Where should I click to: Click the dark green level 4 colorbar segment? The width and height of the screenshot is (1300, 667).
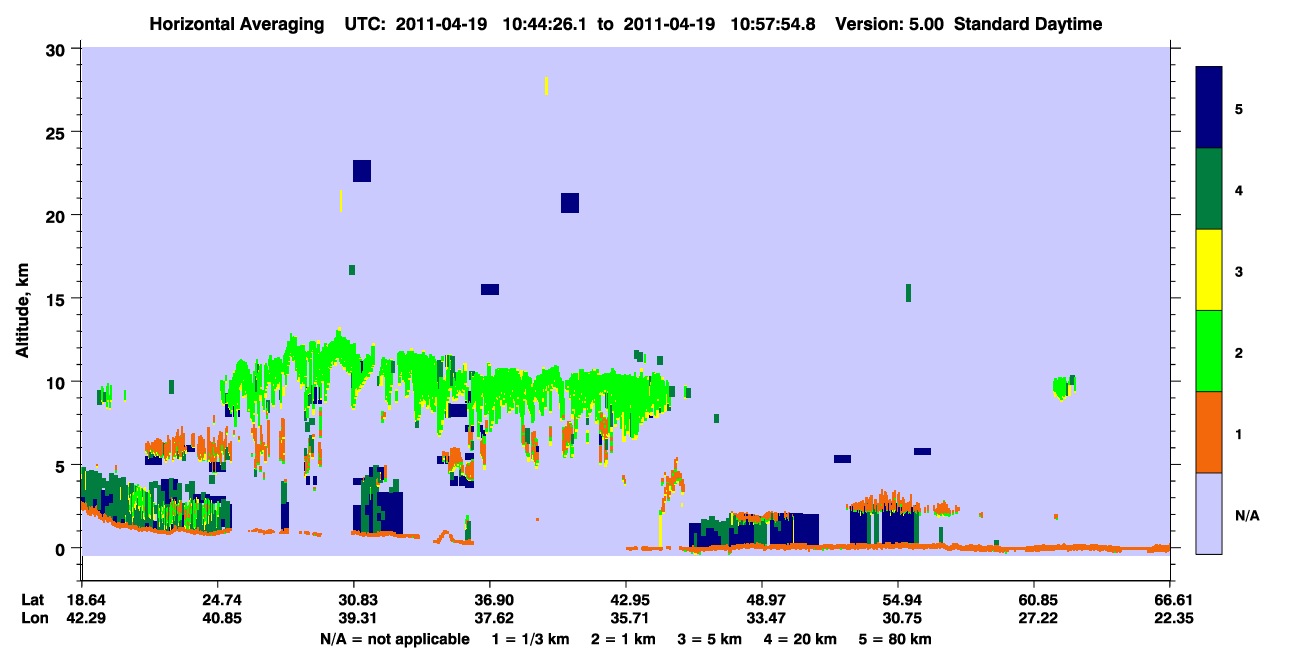pos(1209,189)
